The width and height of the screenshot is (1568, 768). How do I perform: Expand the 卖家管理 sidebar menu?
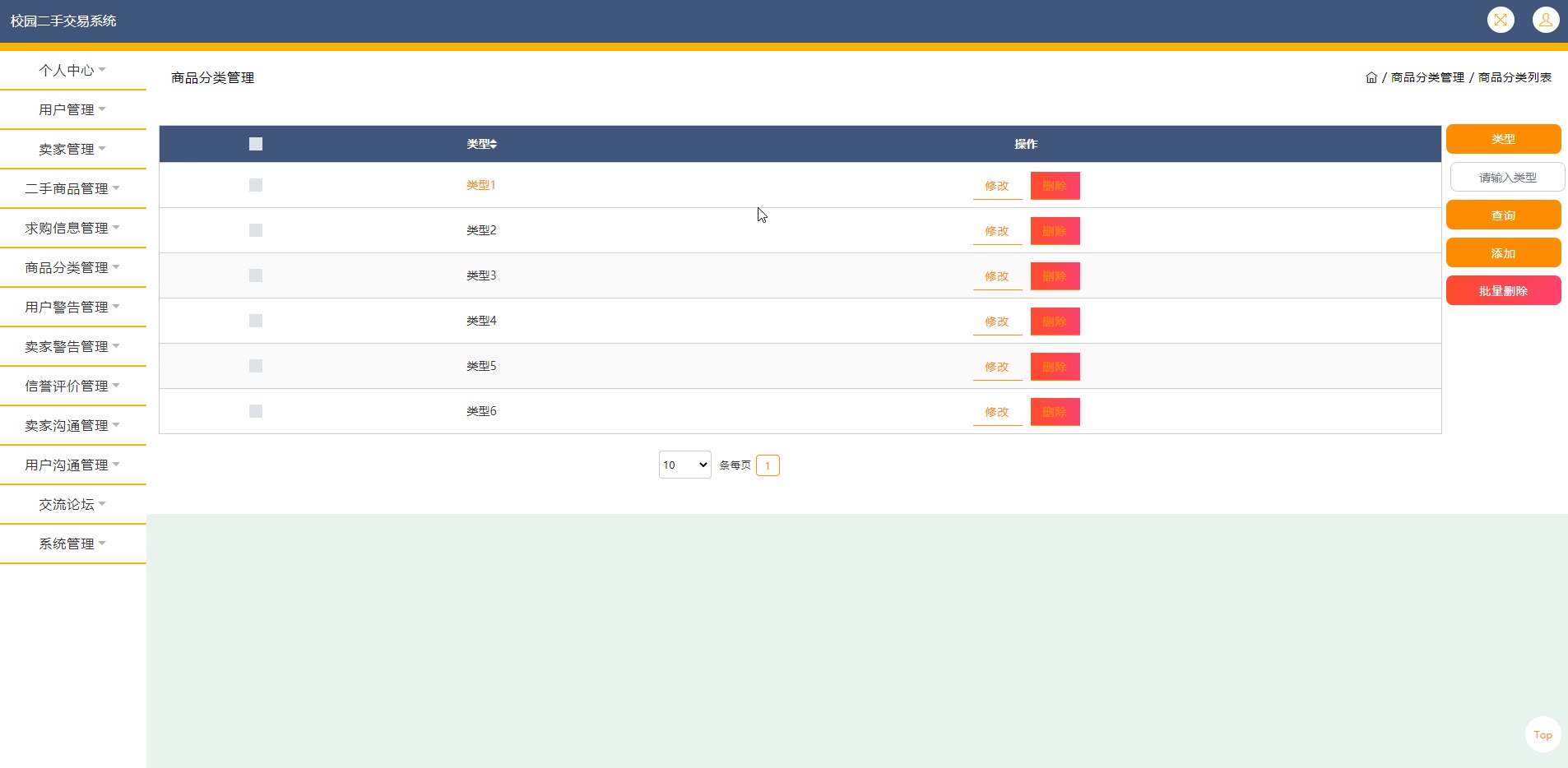point(72,149)
